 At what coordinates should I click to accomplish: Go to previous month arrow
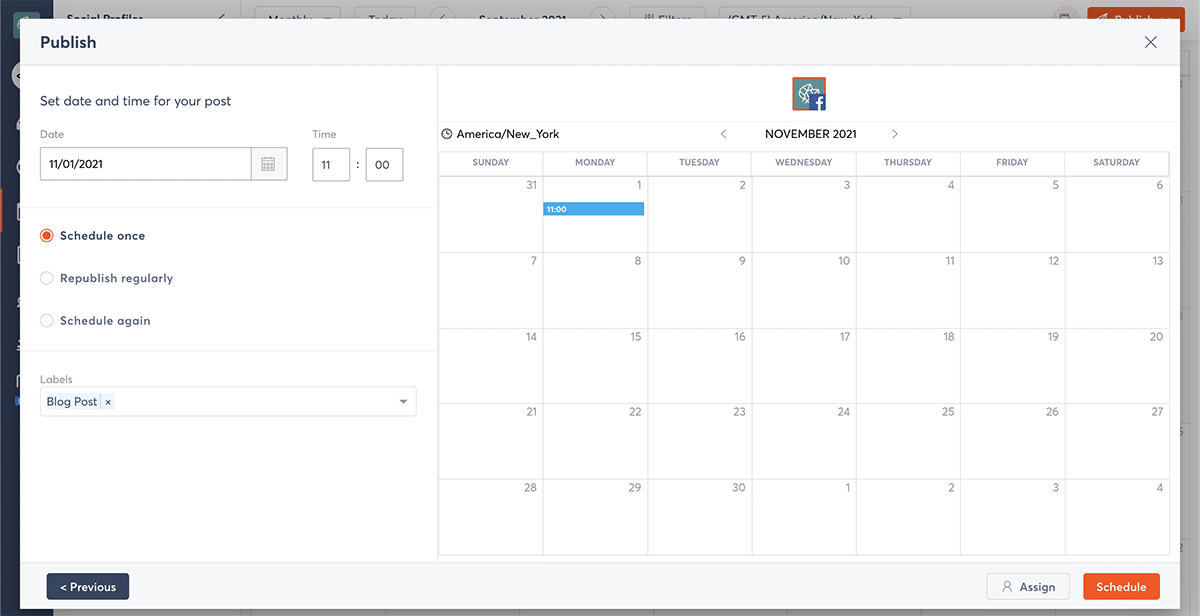pos(724,134)
